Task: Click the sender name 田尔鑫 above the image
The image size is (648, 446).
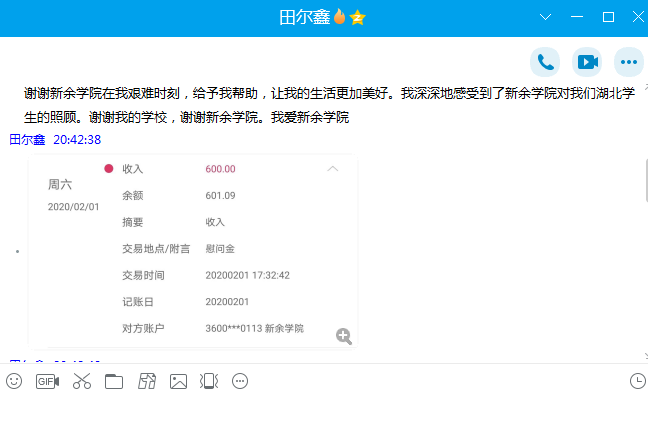Action: [x=27, y=140]
